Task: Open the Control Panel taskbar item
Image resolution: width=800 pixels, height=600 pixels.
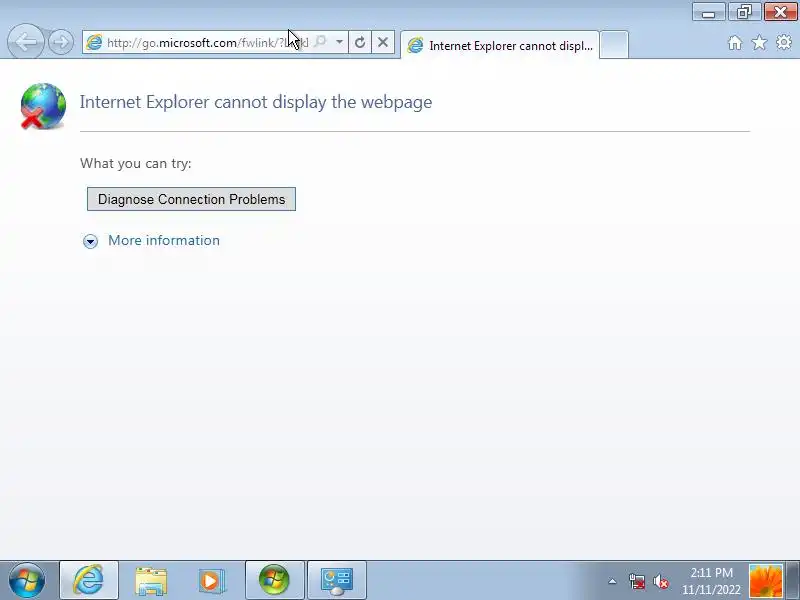Action: 337,580
